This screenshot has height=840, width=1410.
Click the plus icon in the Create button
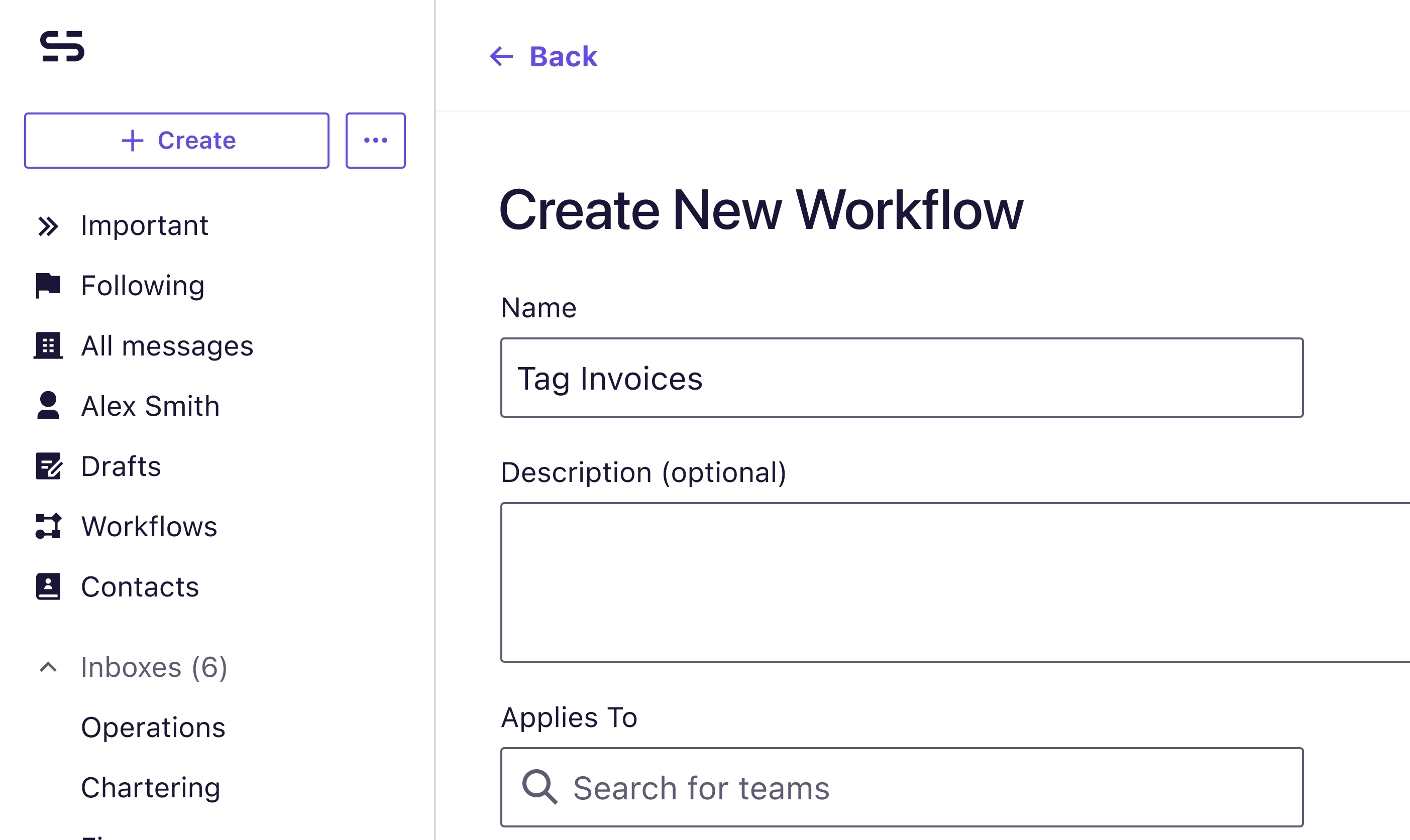click(133, 141)
